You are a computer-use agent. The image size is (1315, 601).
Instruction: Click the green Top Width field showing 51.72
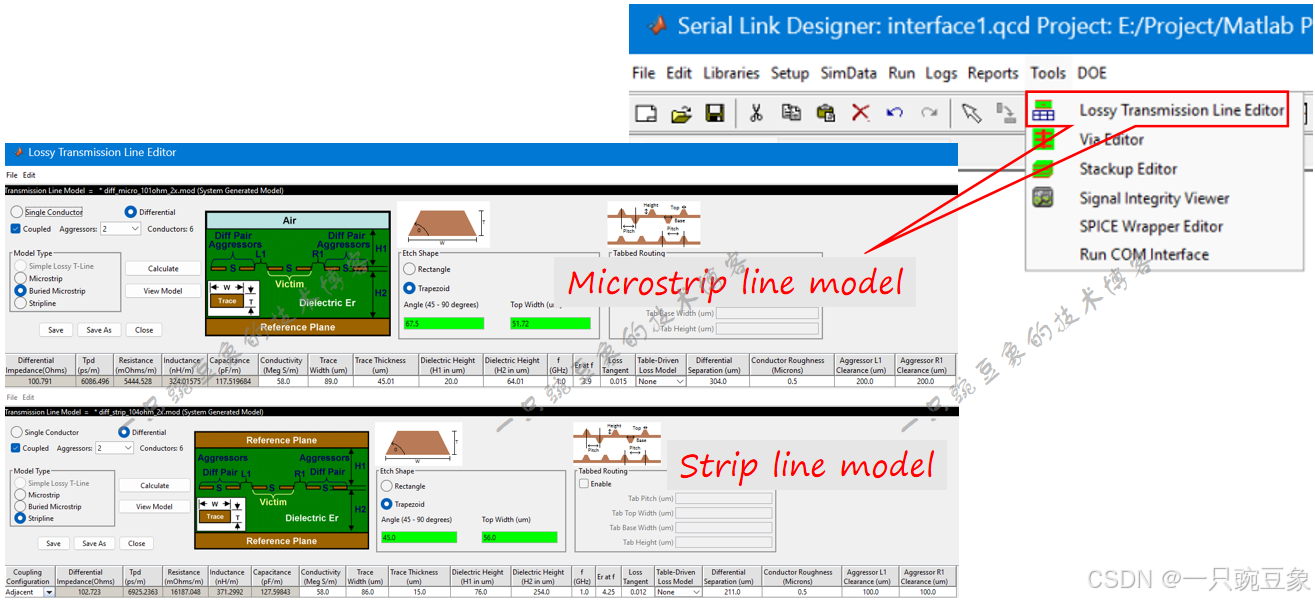[x=550, y=324]
